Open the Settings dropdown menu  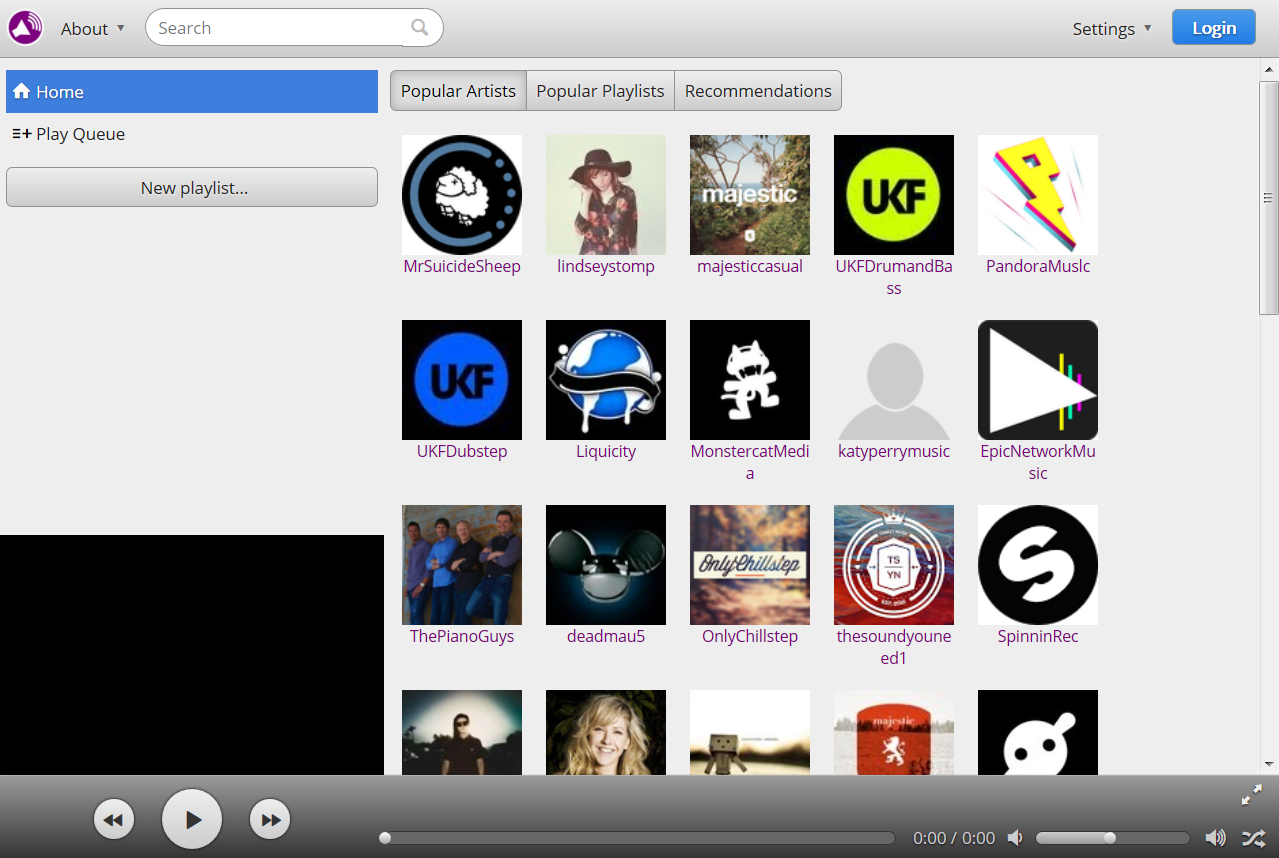click(x=1112, y=29)
